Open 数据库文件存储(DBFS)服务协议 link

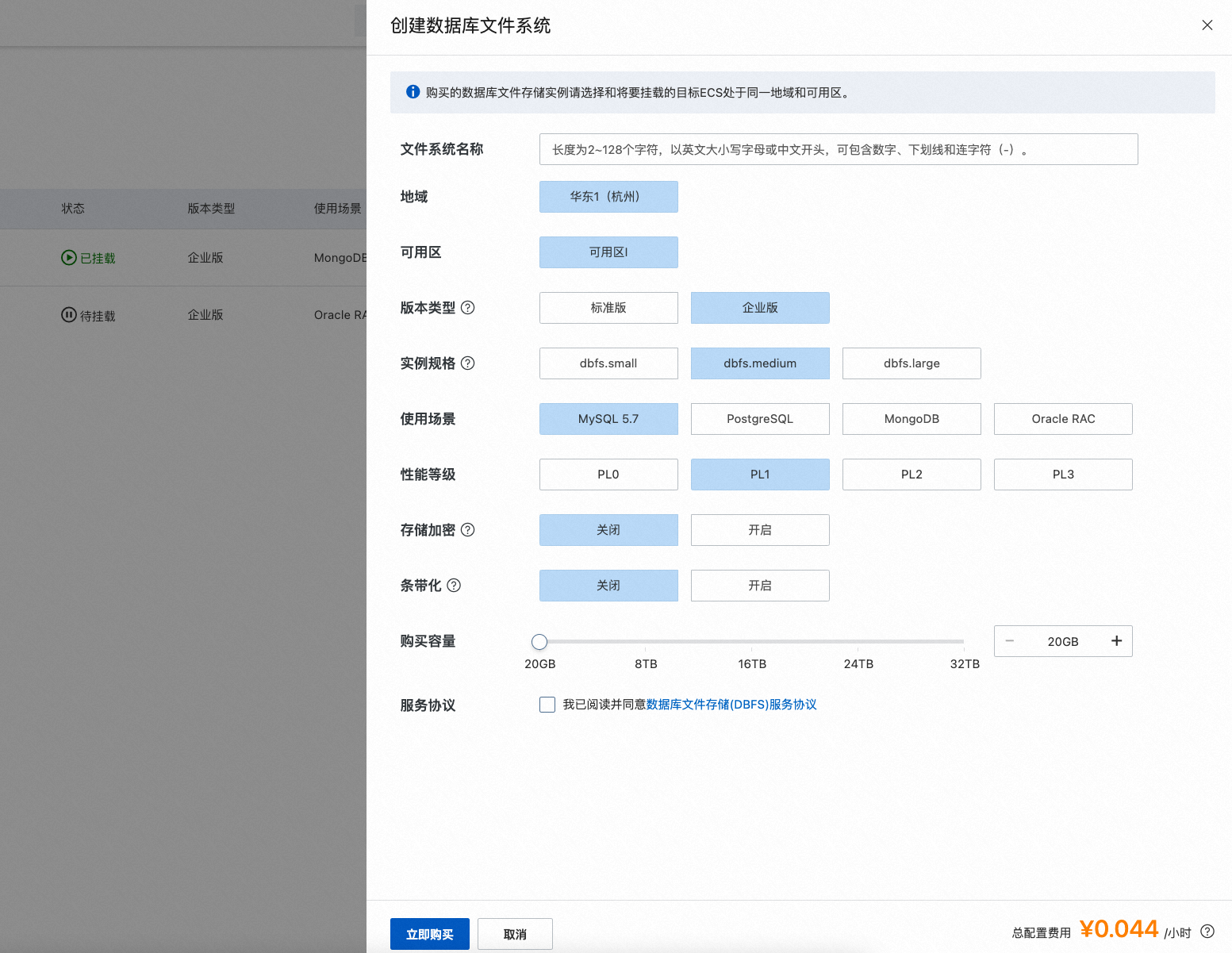731,705
